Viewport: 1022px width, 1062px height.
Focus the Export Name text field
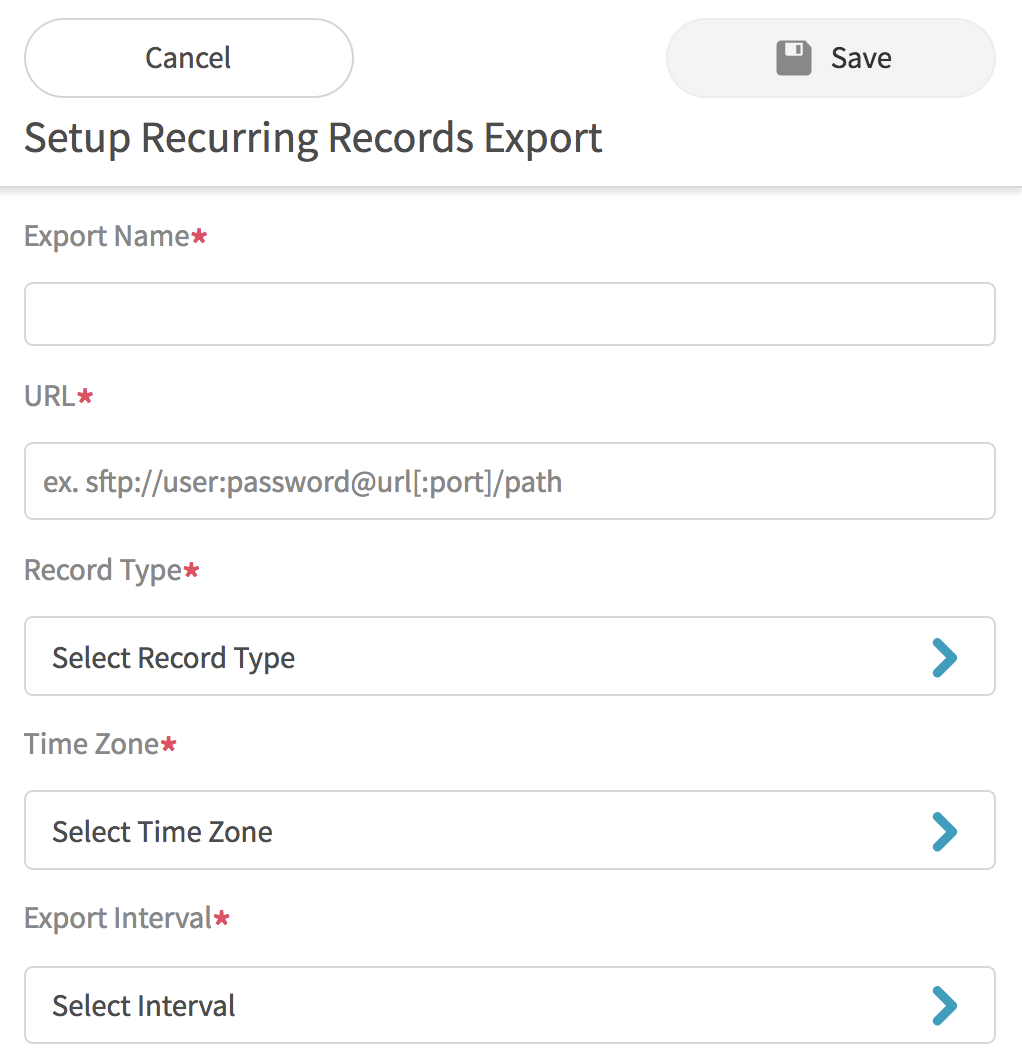coord(509,314)
